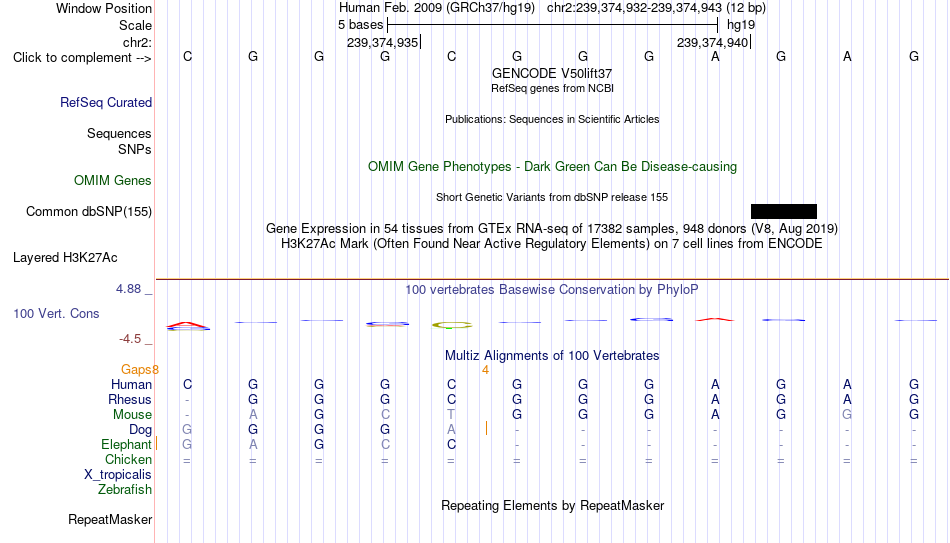Click the first base C in sequence row
Screen dimensions: 950x543
click(x=187, y=56)
